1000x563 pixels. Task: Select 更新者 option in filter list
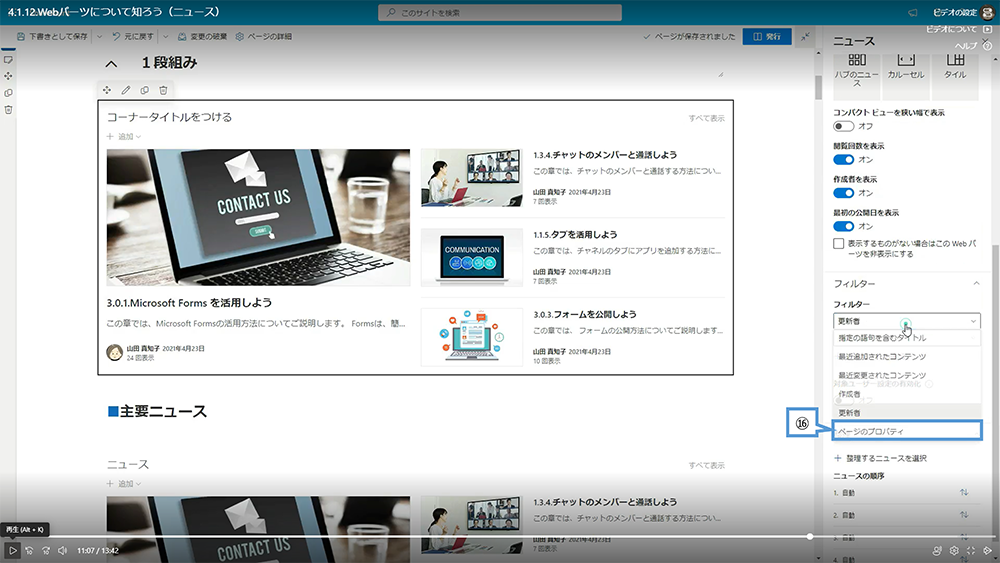906,413
